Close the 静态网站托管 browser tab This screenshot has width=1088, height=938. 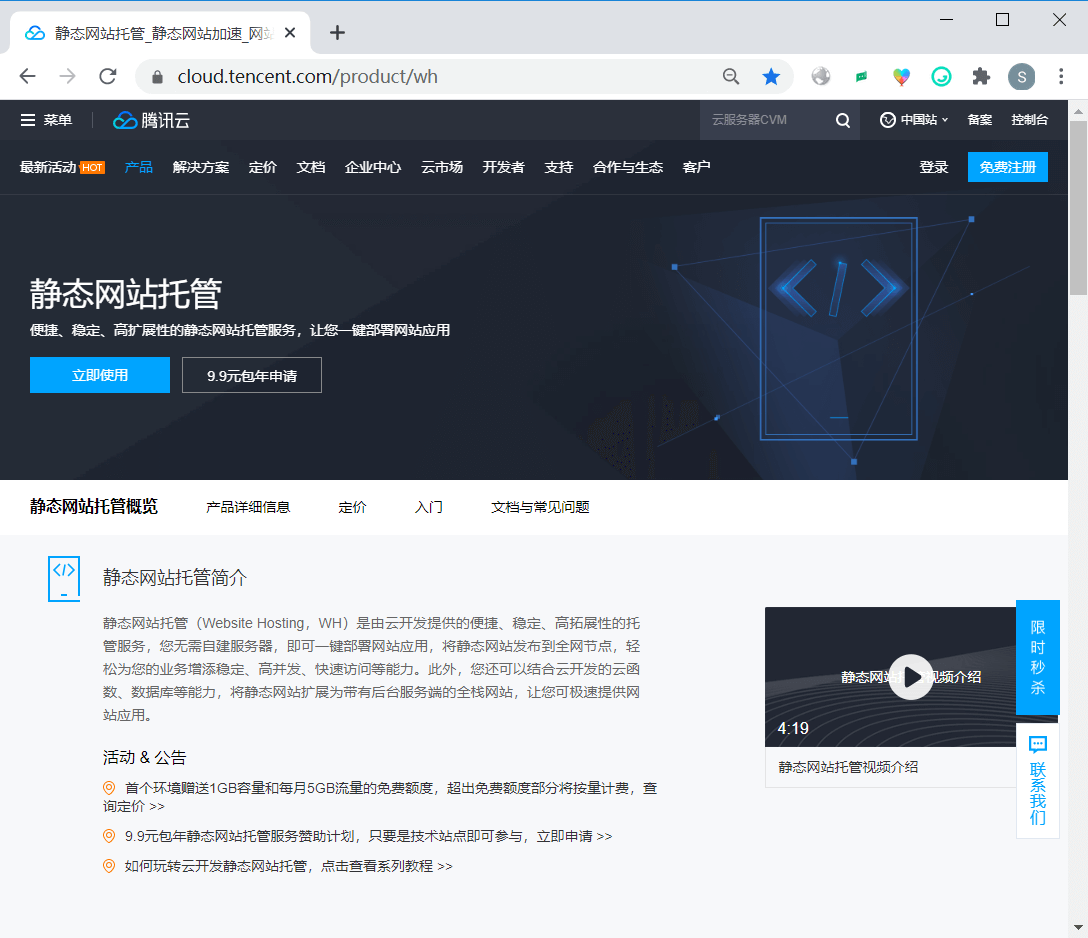pos(290,33)
